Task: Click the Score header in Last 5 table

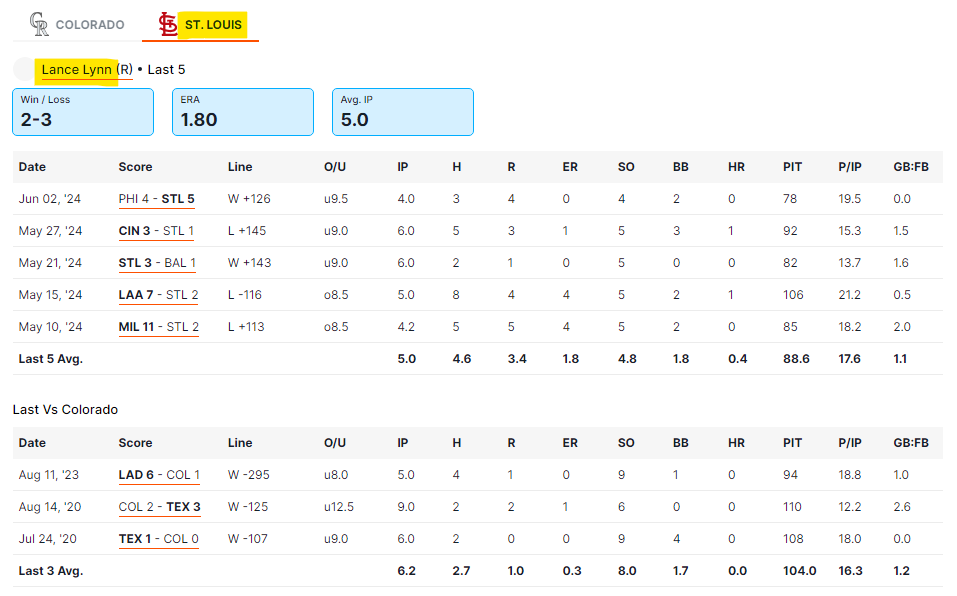Action: tap(135, 167)
